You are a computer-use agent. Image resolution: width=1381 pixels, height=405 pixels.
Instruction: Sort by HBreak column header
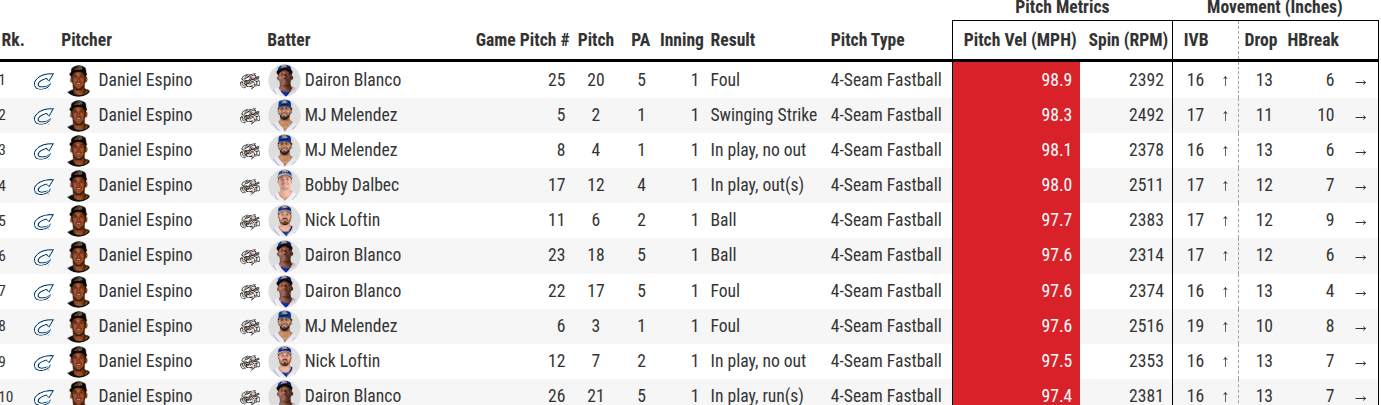(x=1313, y=40)
